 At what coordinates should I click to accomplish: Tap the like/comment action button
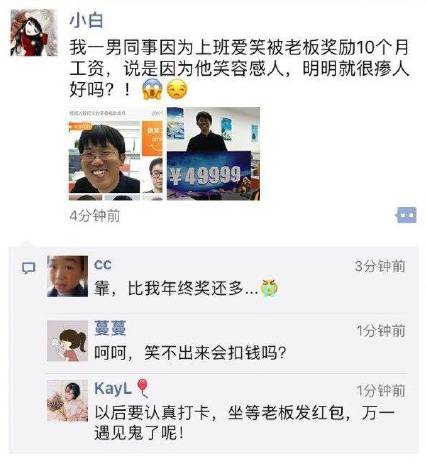[x=406, y=215]
